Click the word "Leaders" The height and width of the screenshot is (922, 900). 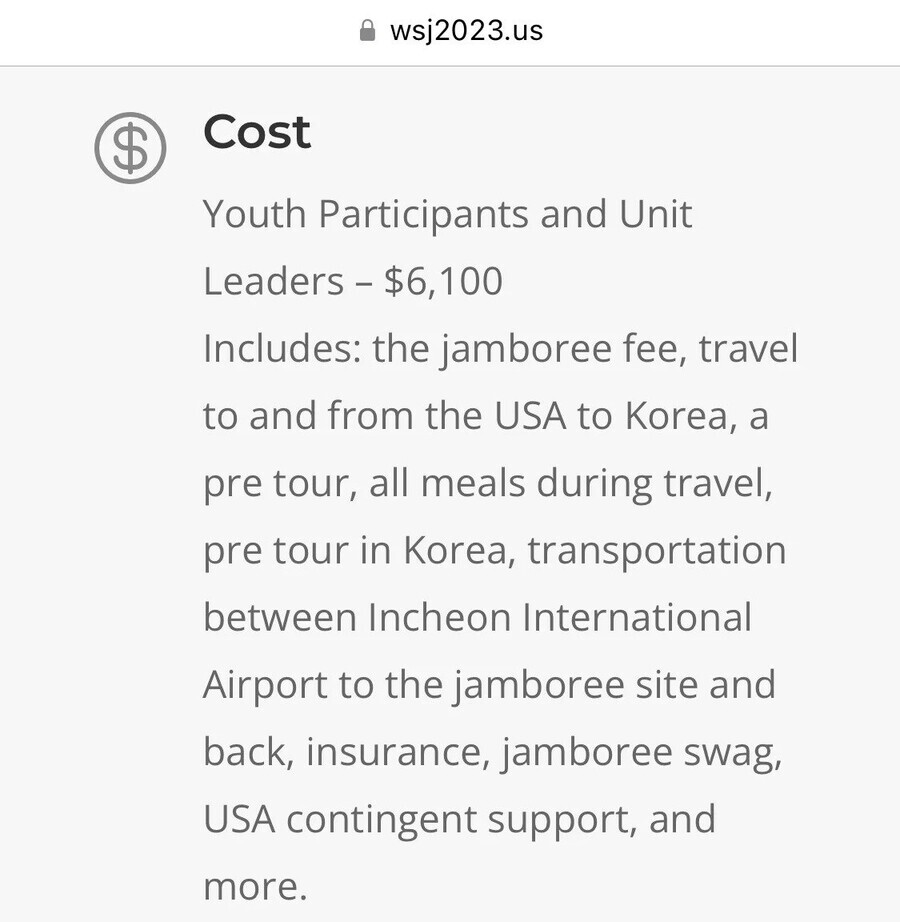pyautogui.click(x=273, y=281)
